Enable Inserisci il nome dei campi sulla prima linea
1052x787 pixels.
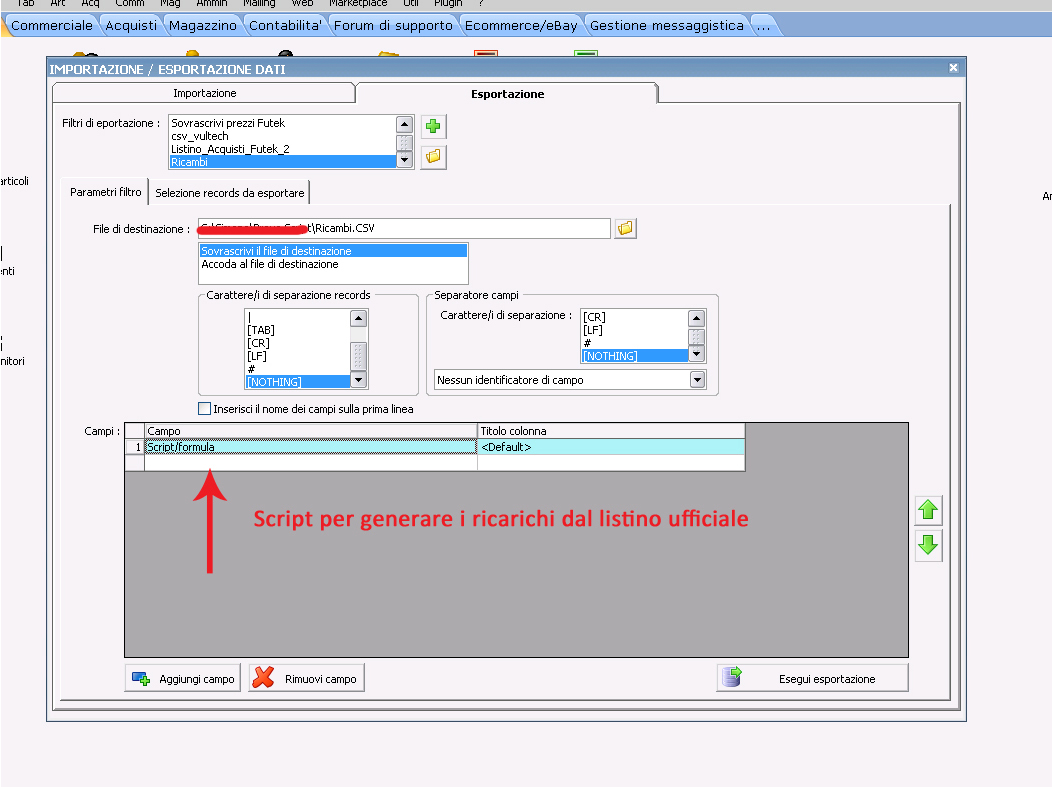tap(205, 409)
